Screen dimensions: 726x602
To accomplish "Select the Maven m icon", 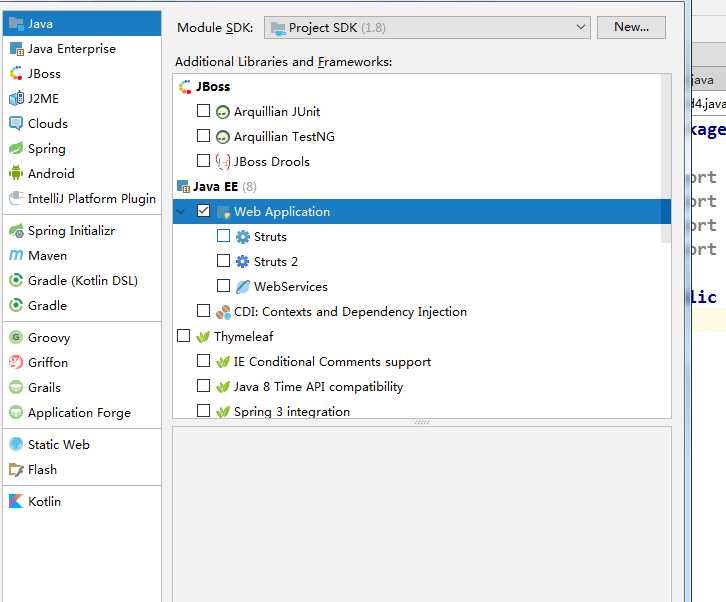I will point(16,256).
